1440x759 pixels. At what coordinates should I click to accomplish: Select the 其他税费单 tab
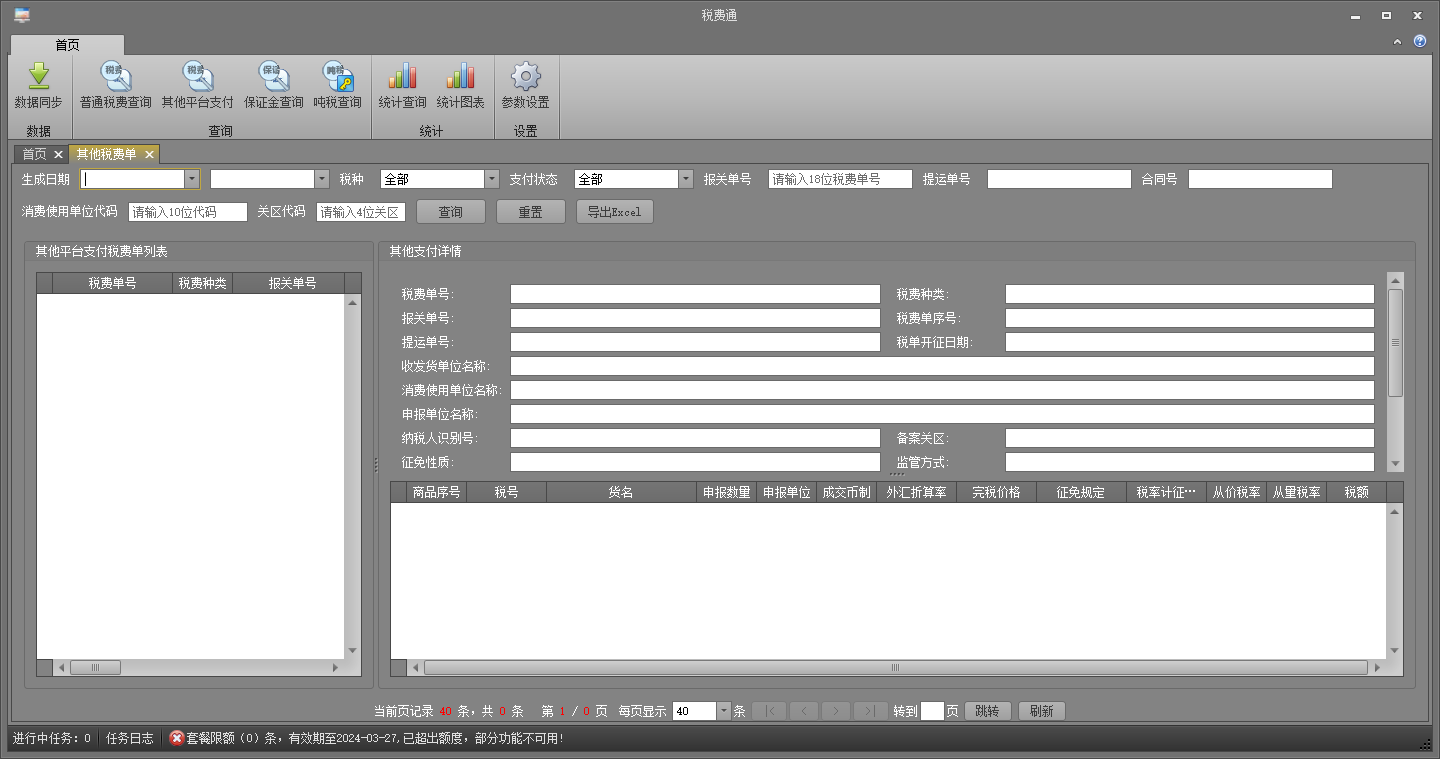pos(106,154)
